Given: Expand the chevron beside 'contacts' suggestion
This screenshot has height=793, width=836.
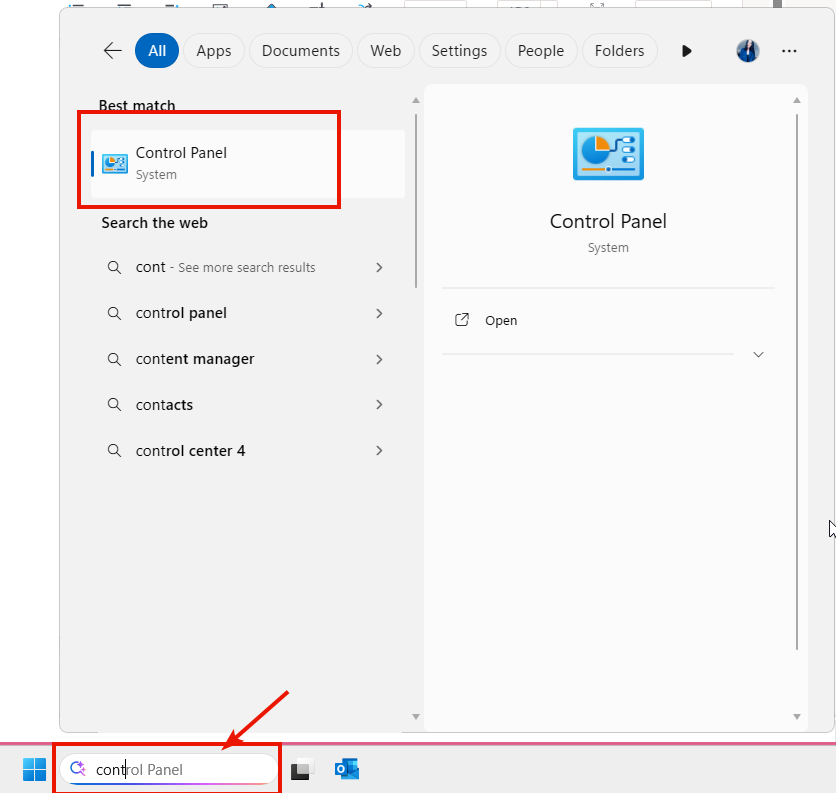Looking at the screenshot, I should pos(379,405).
